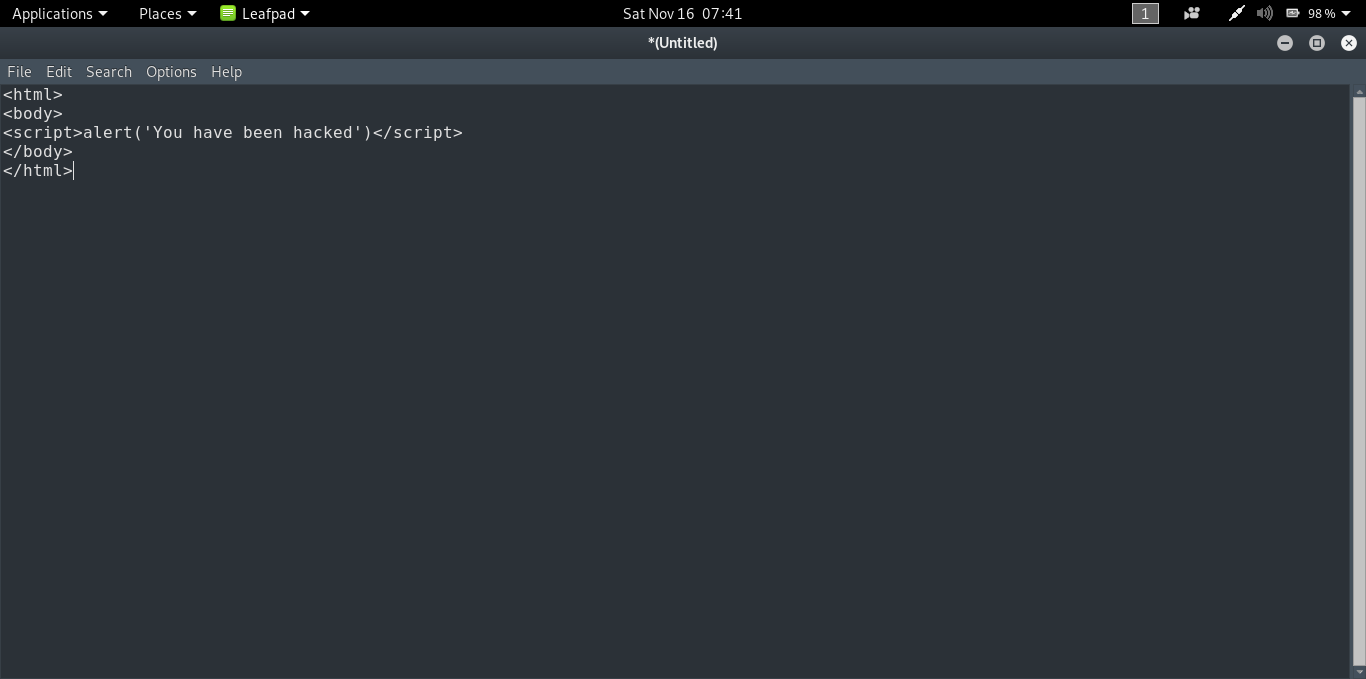
Task: Click the green Leafpad icon in top bar
Action: (x=228, y=13)
